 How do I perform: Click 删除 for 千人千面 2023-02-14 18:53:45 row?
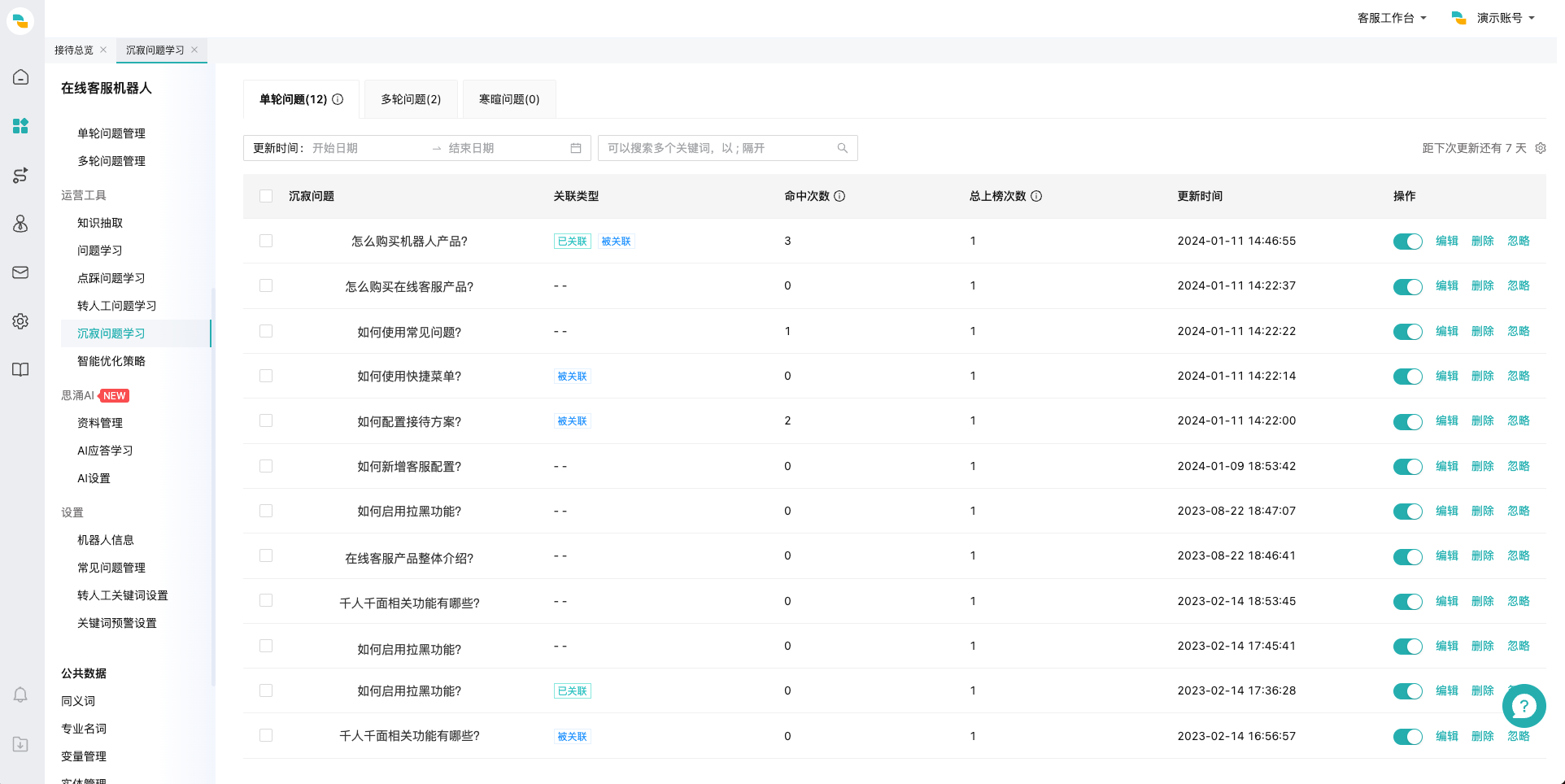coord(1483,601)
